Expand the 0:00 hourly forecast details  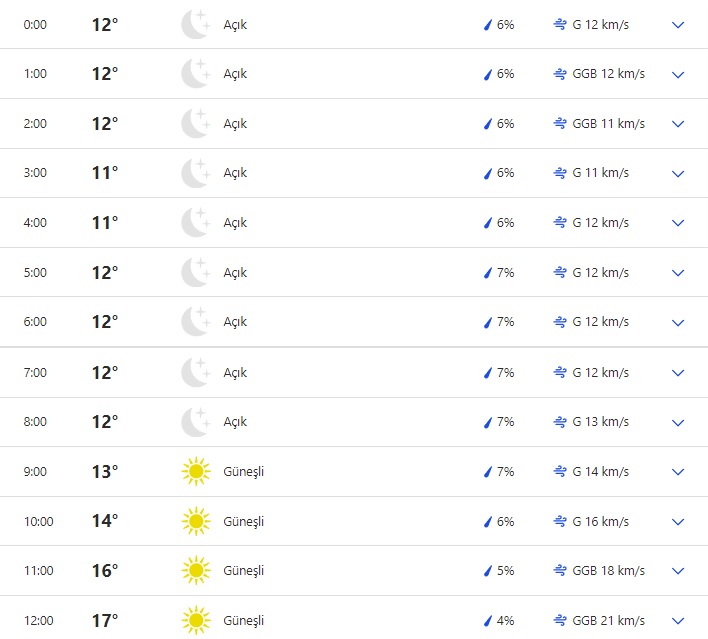tap(678, 25)
